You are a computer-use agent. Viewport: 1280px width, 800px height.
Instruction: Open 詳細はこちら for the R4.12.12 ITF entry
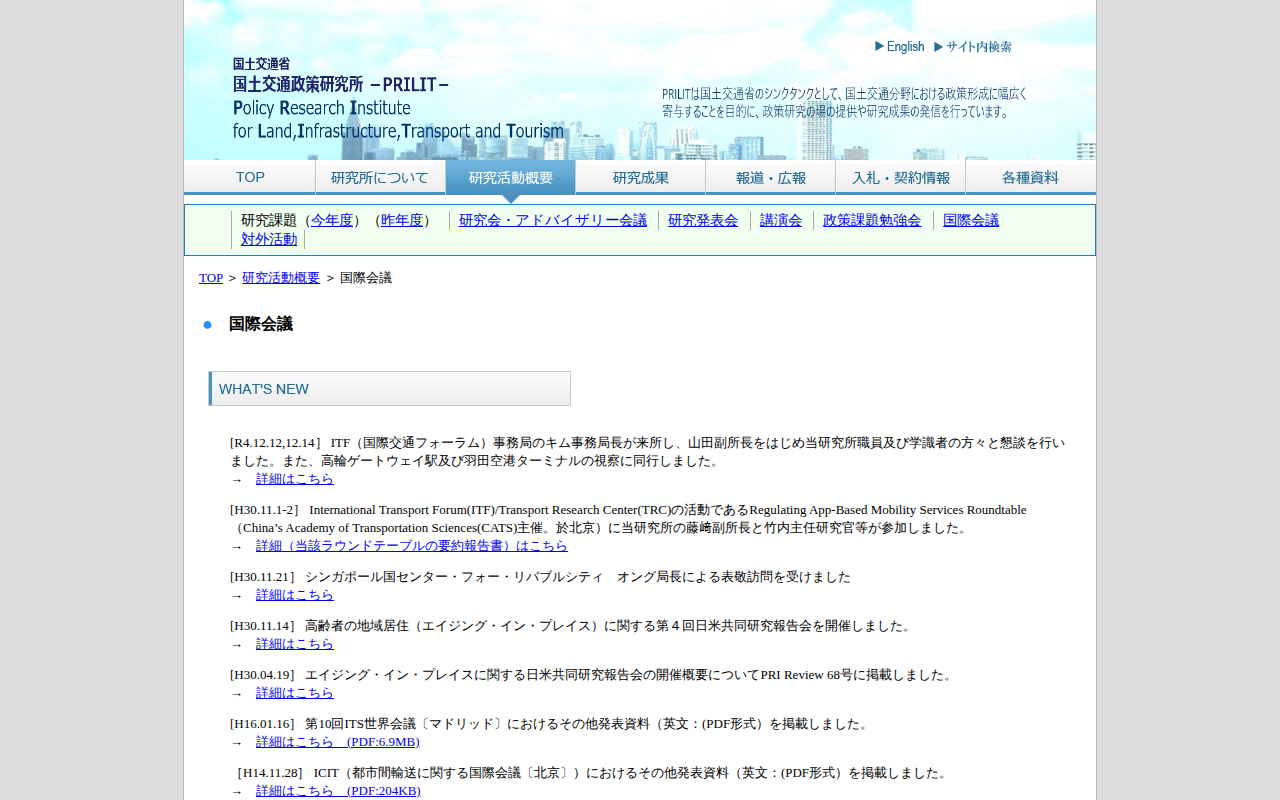pyautogui.click(x=295, y=479)
